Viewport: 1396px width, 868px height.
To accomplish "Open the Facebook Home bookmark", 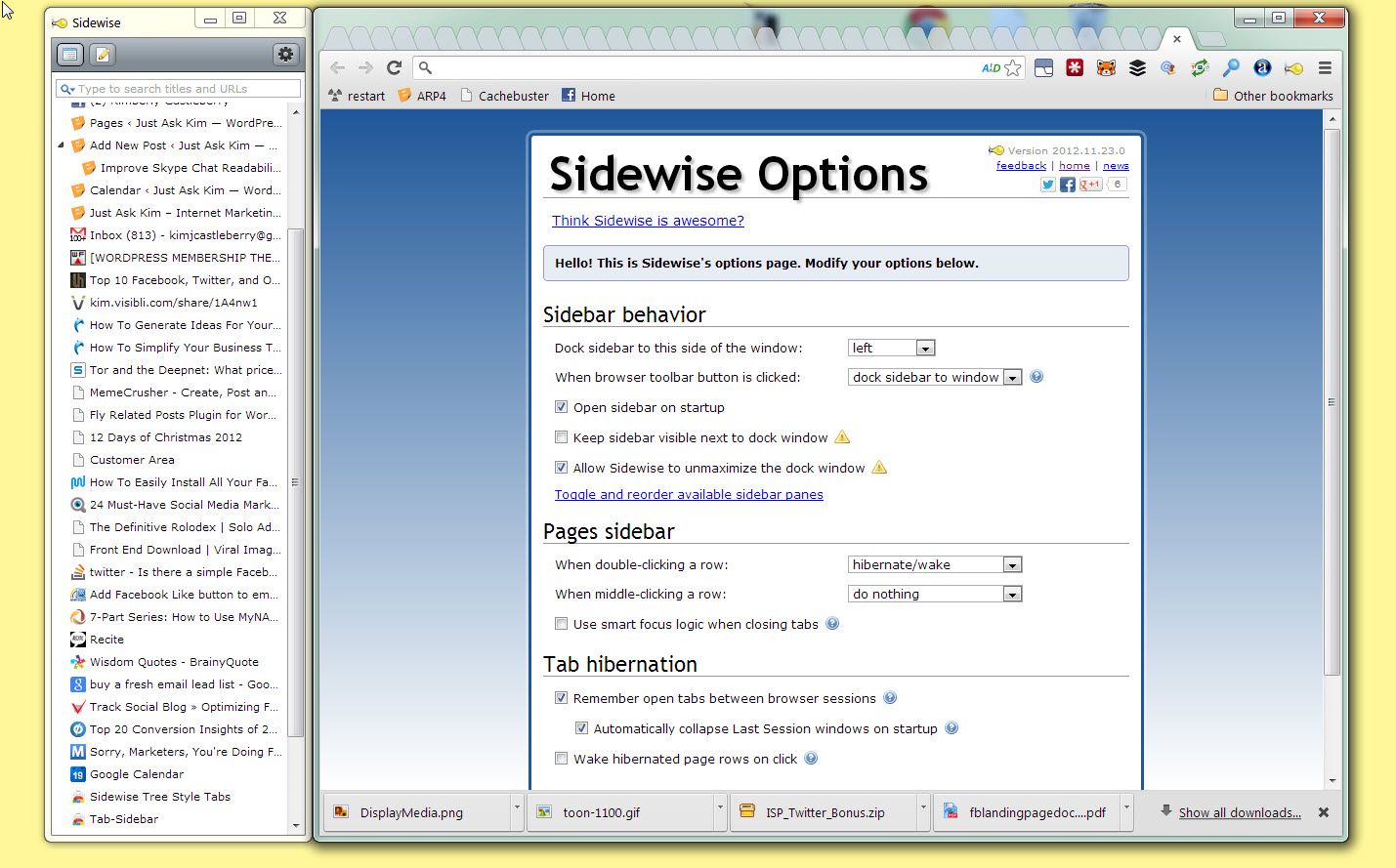I will pos(588,96).
